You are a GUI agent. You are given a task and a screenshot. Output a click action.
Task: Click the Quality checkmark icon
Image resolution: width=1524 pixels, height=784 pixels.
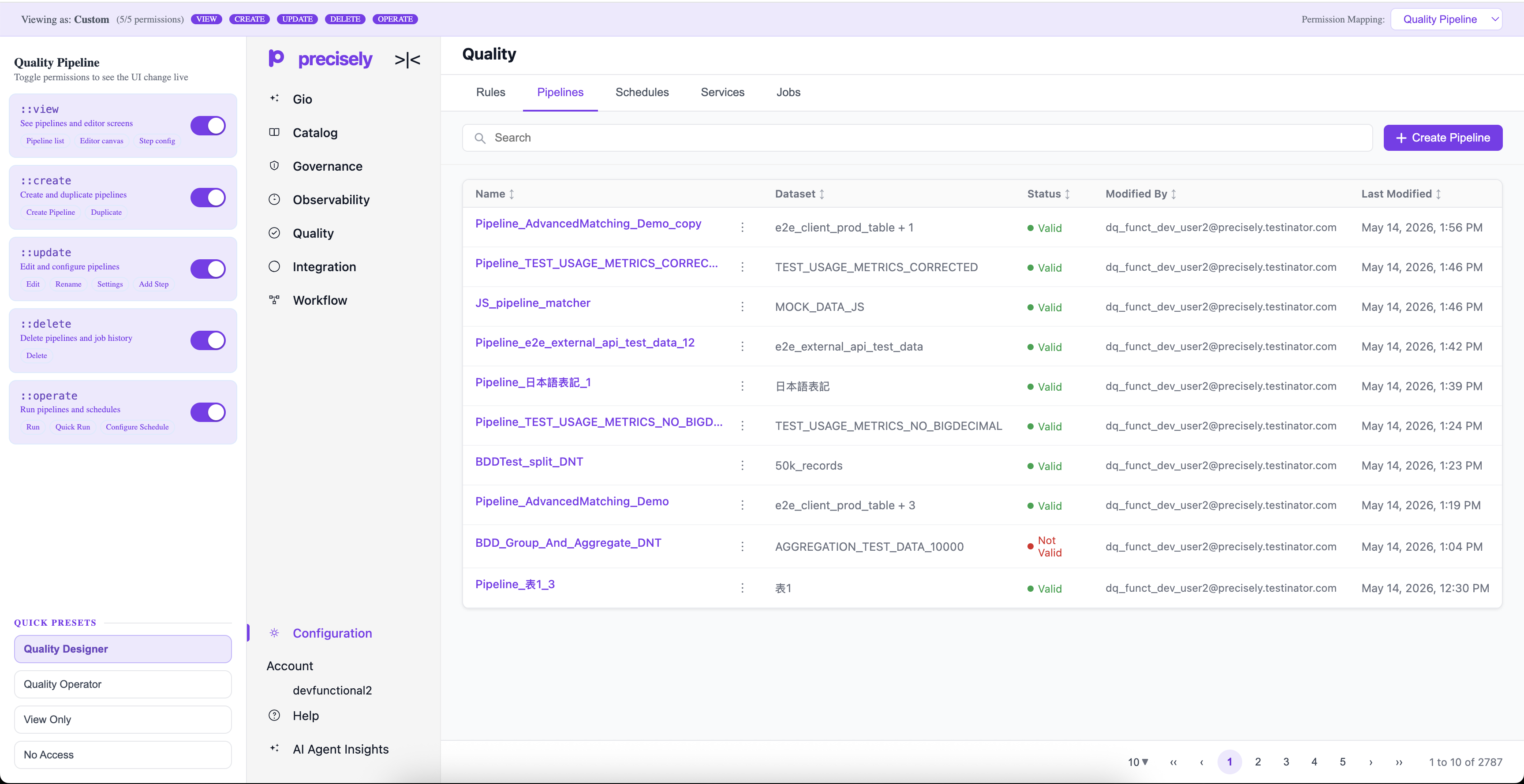coord(275,232)
